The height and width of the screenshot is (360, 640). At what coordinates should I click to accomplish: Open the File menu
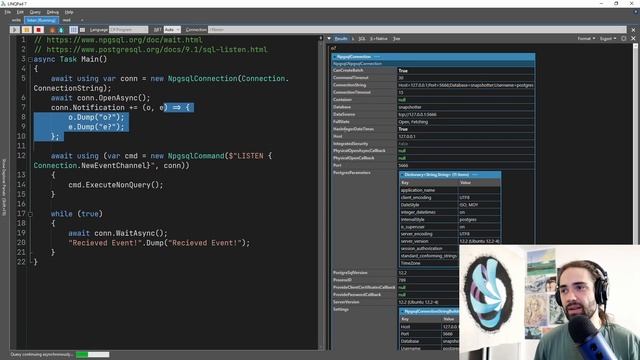[8, 12]
